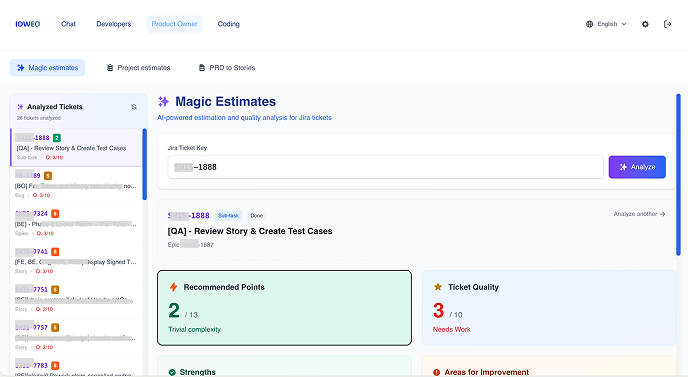Click the orange points badge on ticket 7324

(55, 214)
